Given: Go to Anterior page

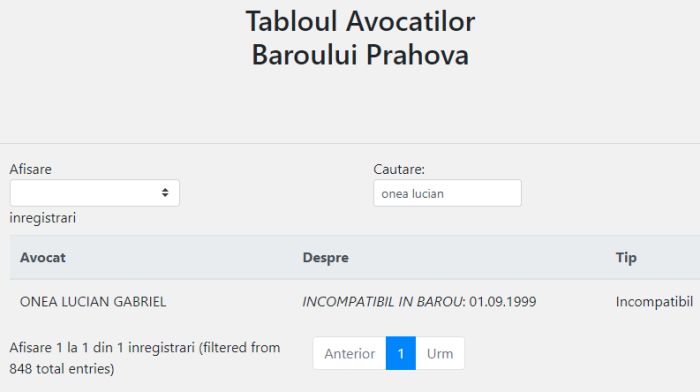Looking at the screenshot, I should 350,353.
